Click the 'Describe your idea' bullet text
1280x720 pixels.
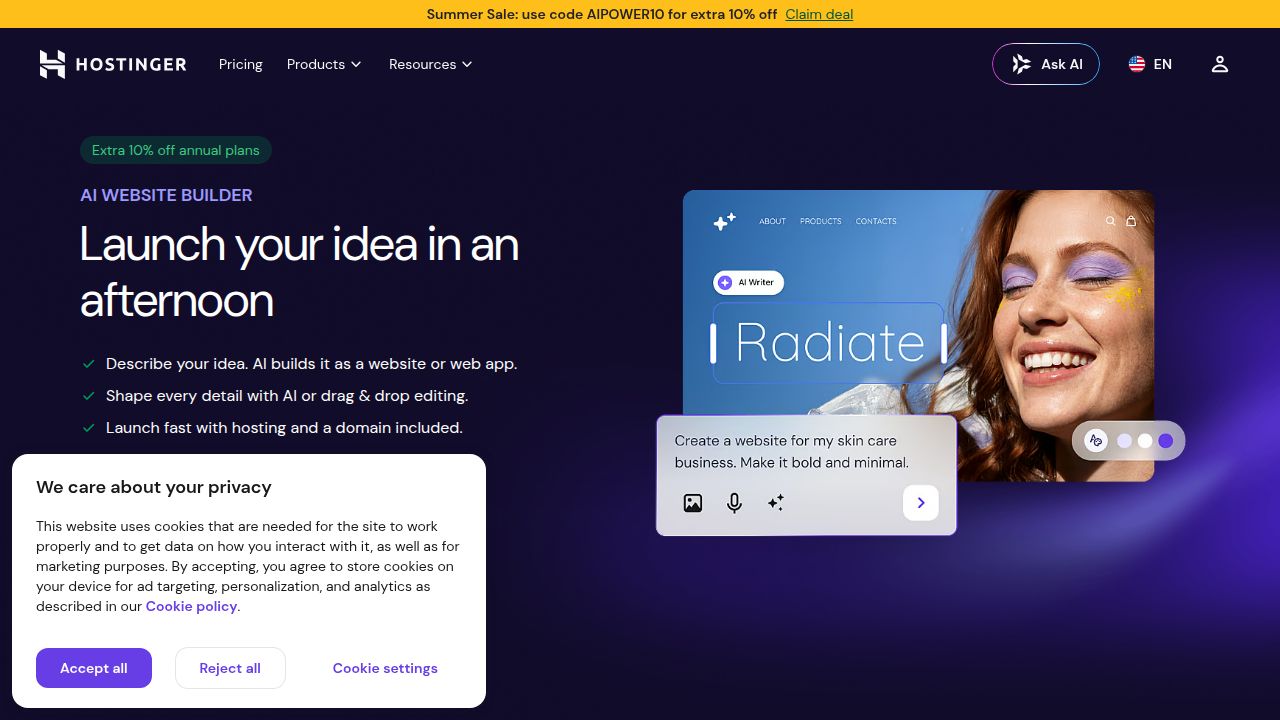(x=312, y=364)
